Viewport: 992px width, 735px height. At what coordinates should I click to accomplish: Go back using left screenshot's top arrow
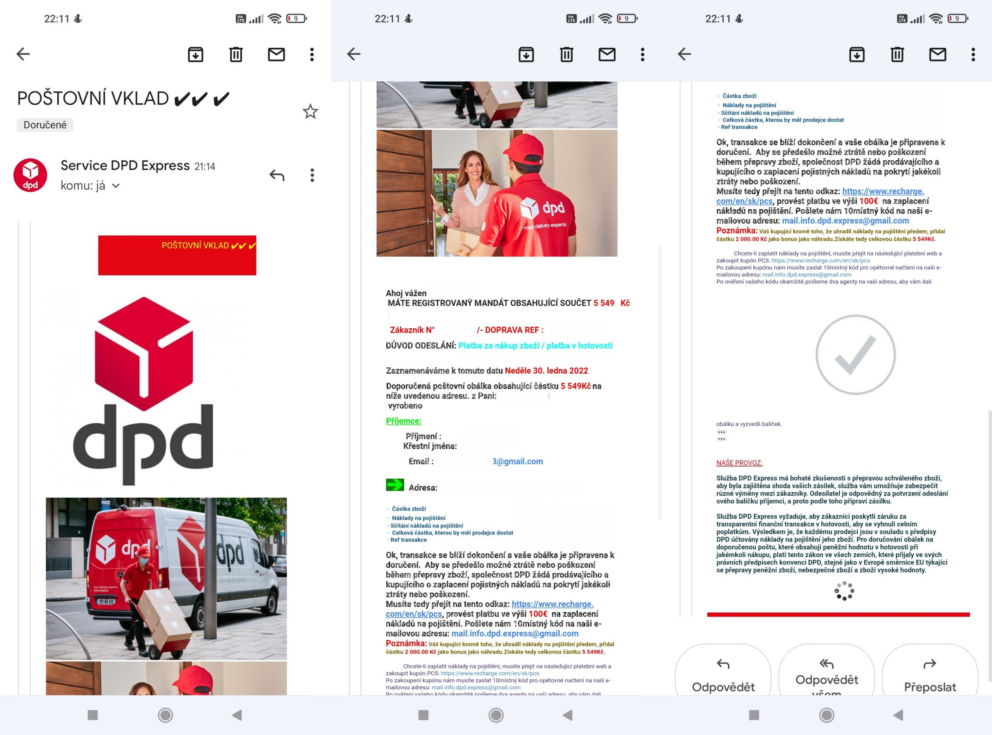[23, 54]
